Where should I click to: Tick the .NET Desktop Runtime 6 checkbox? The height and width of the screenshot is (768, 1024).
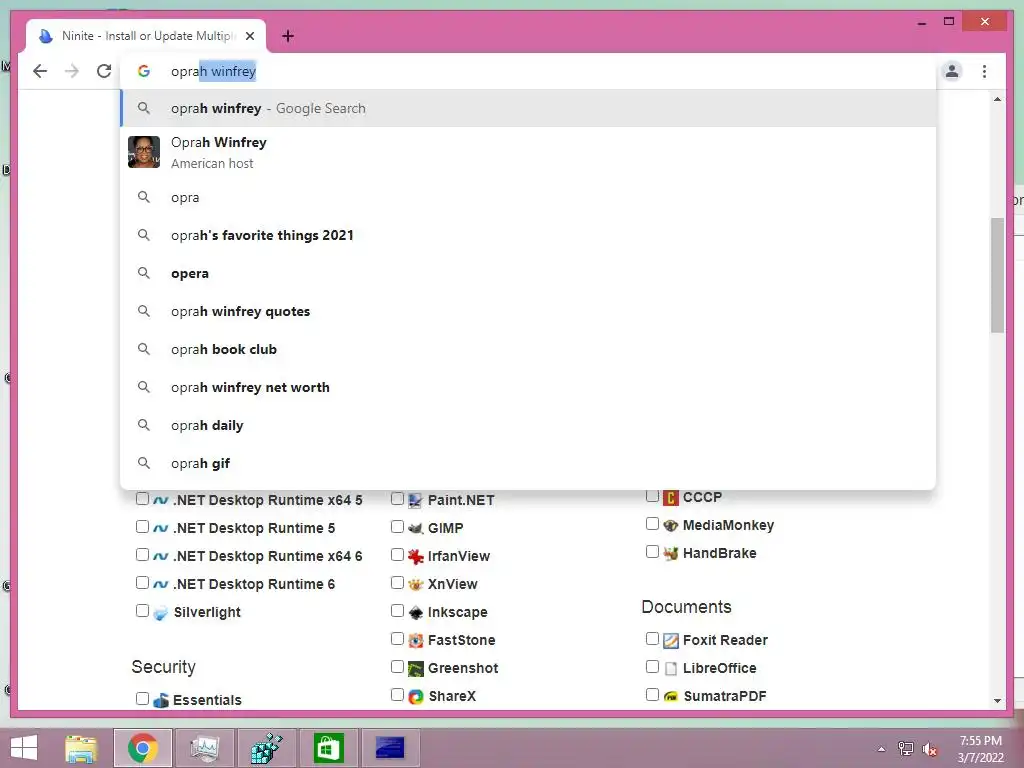(x=142, y=583)
